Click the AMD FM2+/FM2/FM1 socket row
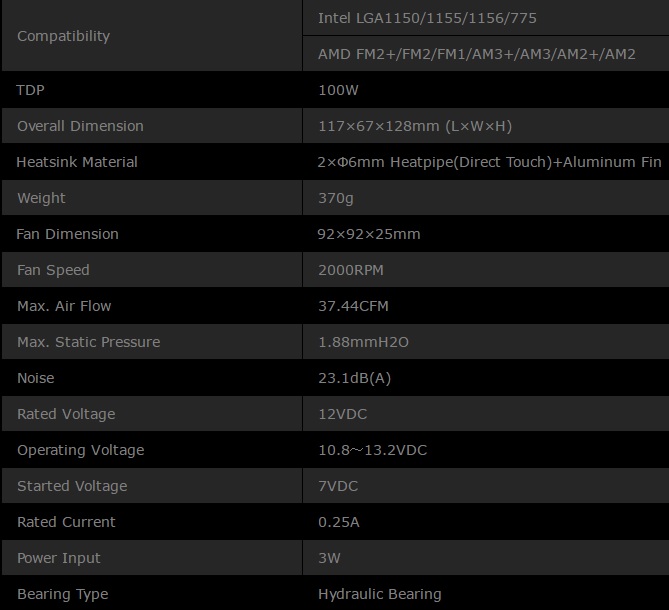669x610 pixels. click(x=476, y=54)
